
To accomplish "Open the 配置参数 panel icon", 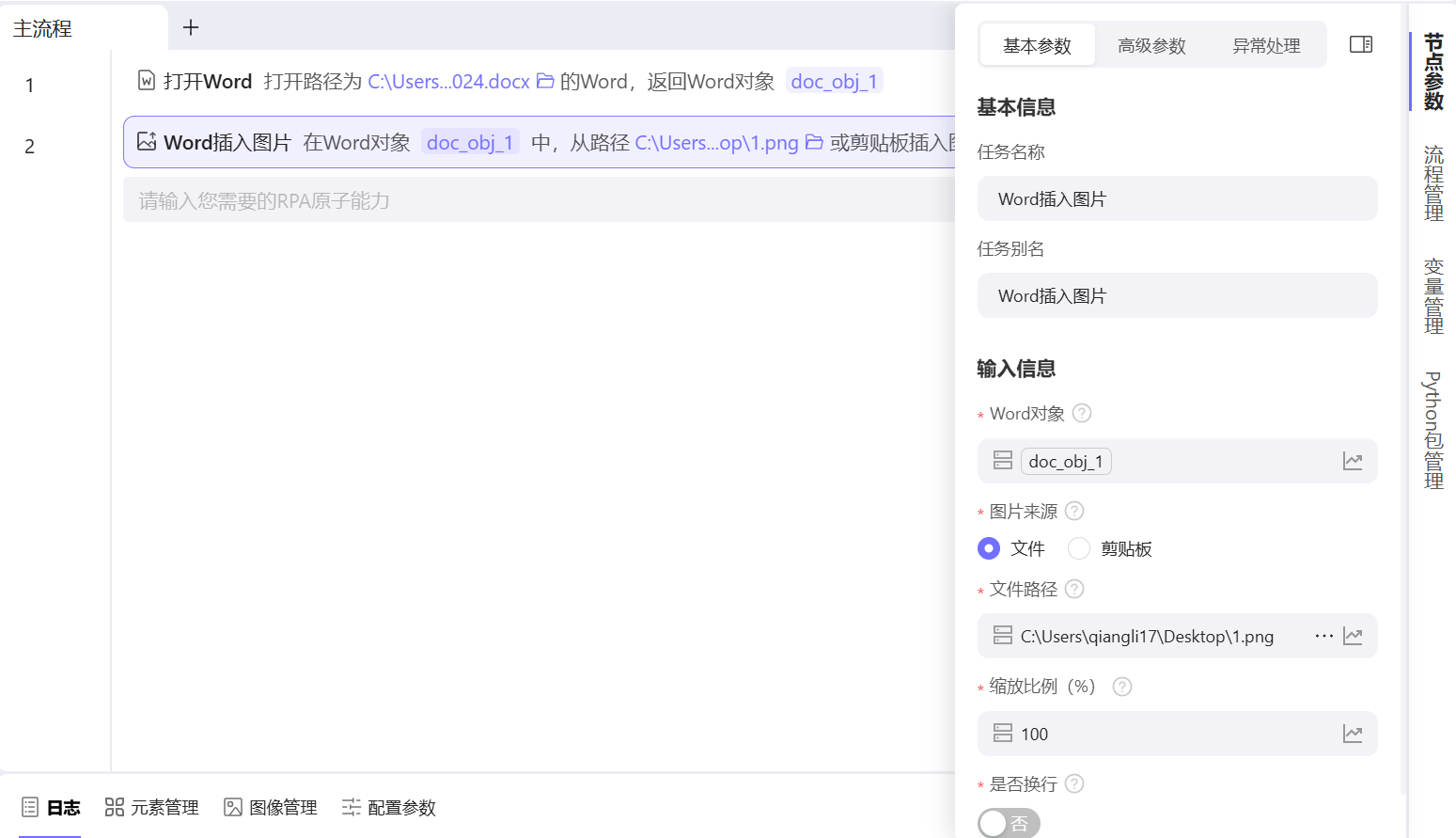I will click(352, 807).
